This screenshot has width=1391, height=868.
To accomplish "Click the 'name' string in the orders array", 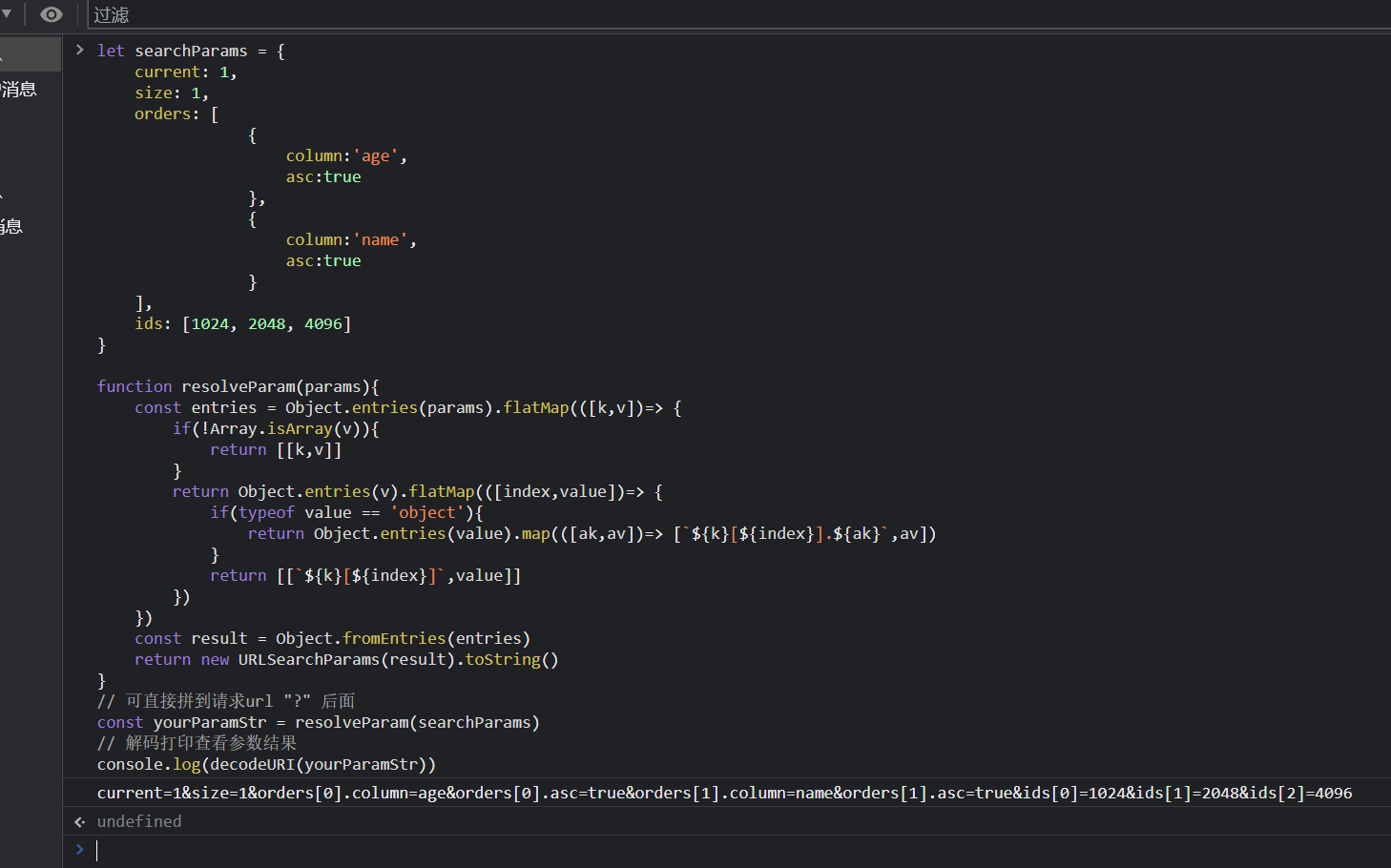I will [x=381, y=239].
